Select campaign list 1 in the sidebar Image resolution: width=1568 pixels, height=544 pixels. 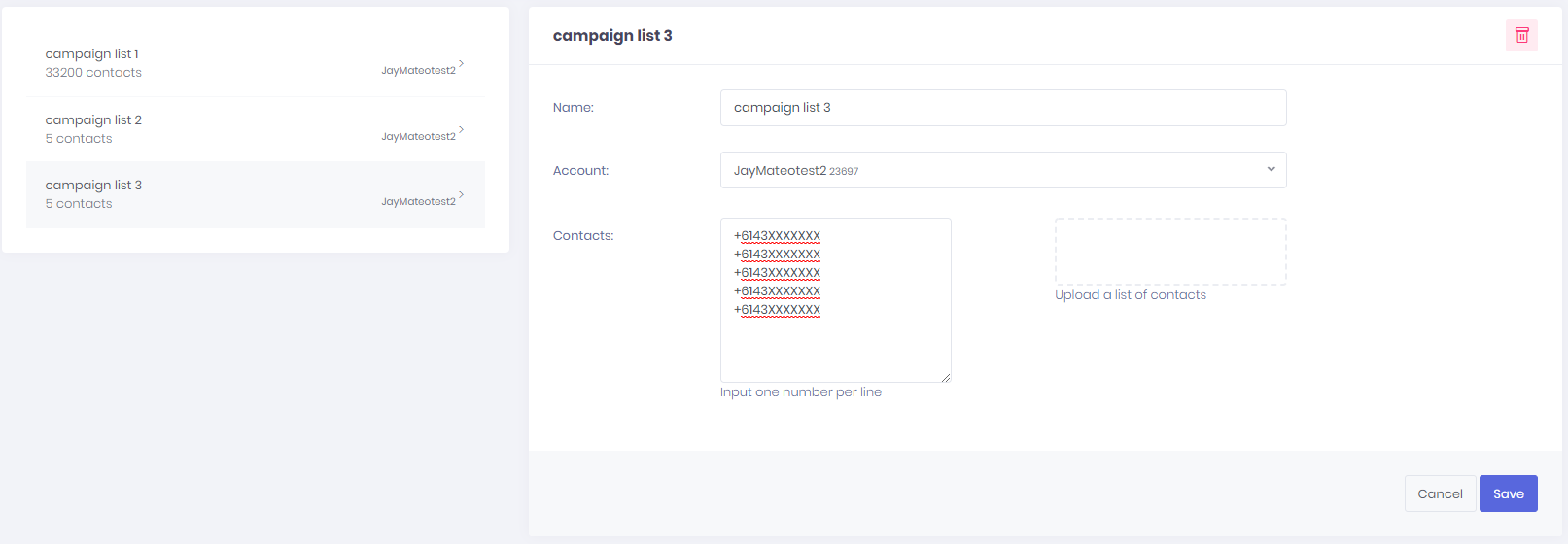(x=256, y=63)
